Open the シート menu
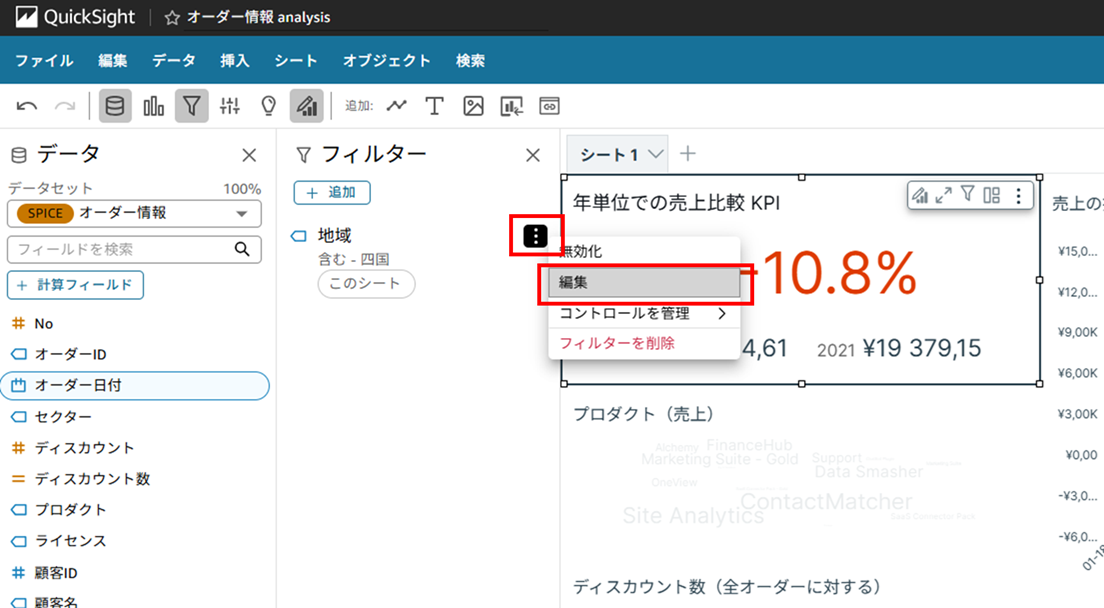The width and height of the screenshot is (1104, 608). pyautogui.click(x=296, y=61)
